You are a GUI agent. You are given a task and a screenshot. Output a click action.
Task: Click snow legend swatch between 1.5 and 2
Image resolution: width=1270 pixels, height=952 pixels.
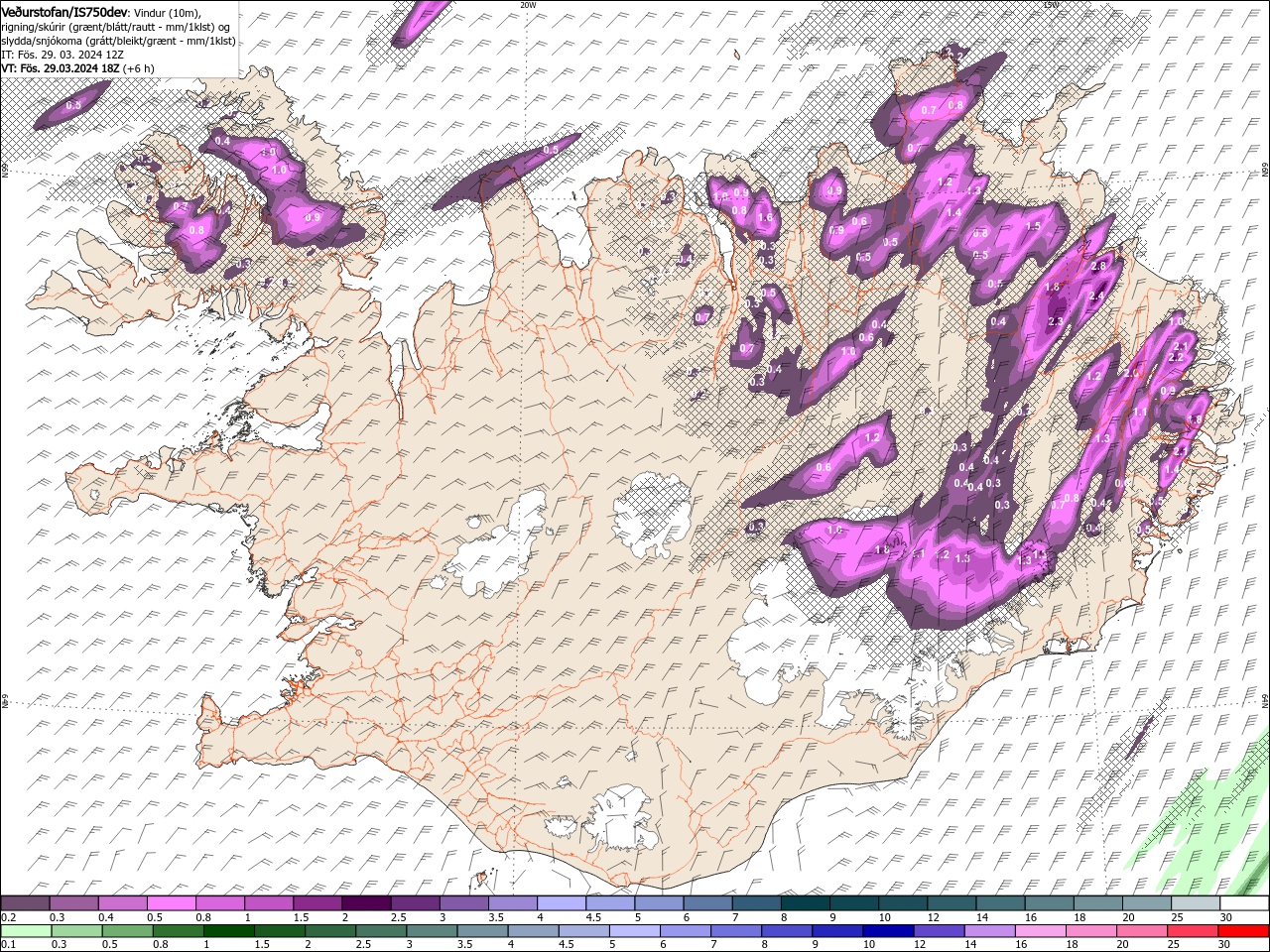(317, 903)
